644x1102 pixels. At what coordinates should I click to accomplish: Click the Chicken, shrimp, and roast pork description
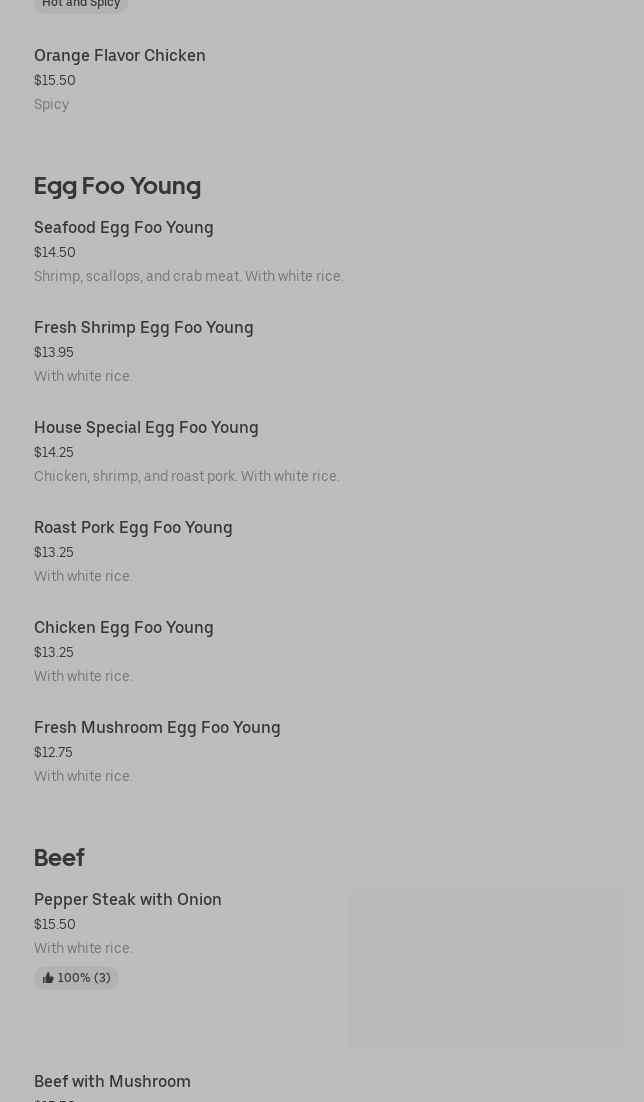point(186,477)
